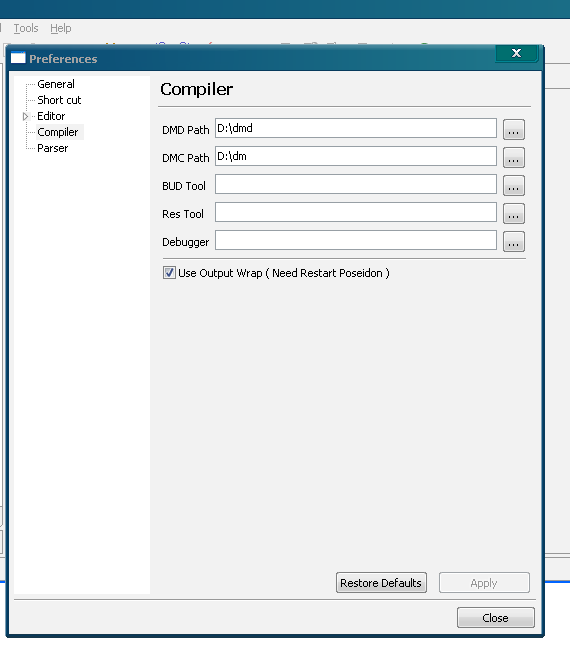Open the Tools menu
The width and height of the screenshot is (570, 652).
tap(26, 28)
